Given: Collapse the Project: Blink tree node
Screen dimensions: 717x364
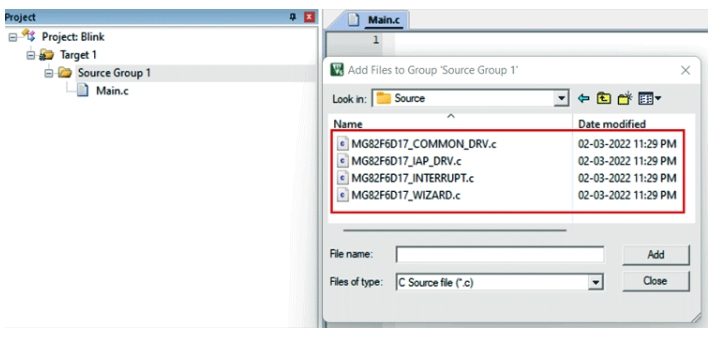Looking at the screenshot, I should point(13,37).
